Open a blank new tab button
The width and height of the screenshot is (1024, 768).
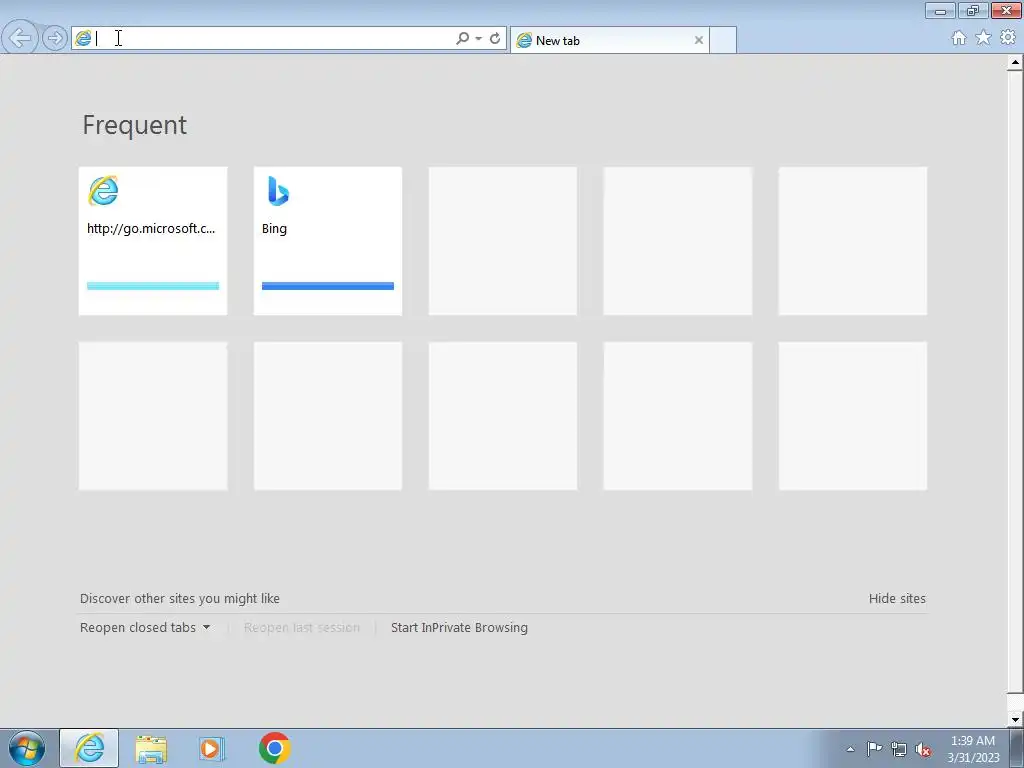723,40
